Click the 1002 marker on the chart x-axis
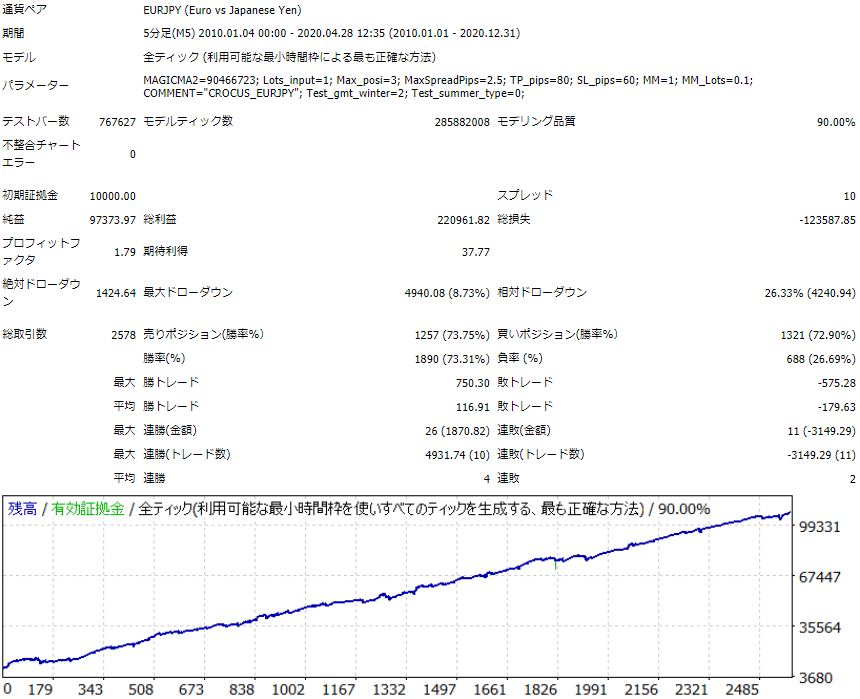This screenshot has height=699, width=860. pos(288,690)
